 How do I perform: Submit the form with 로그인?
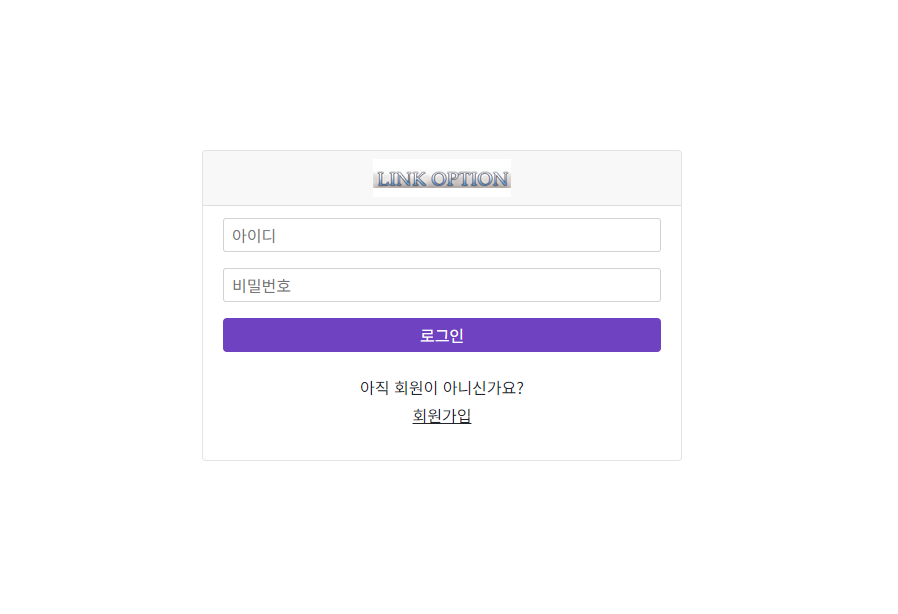tap(442, 335)
